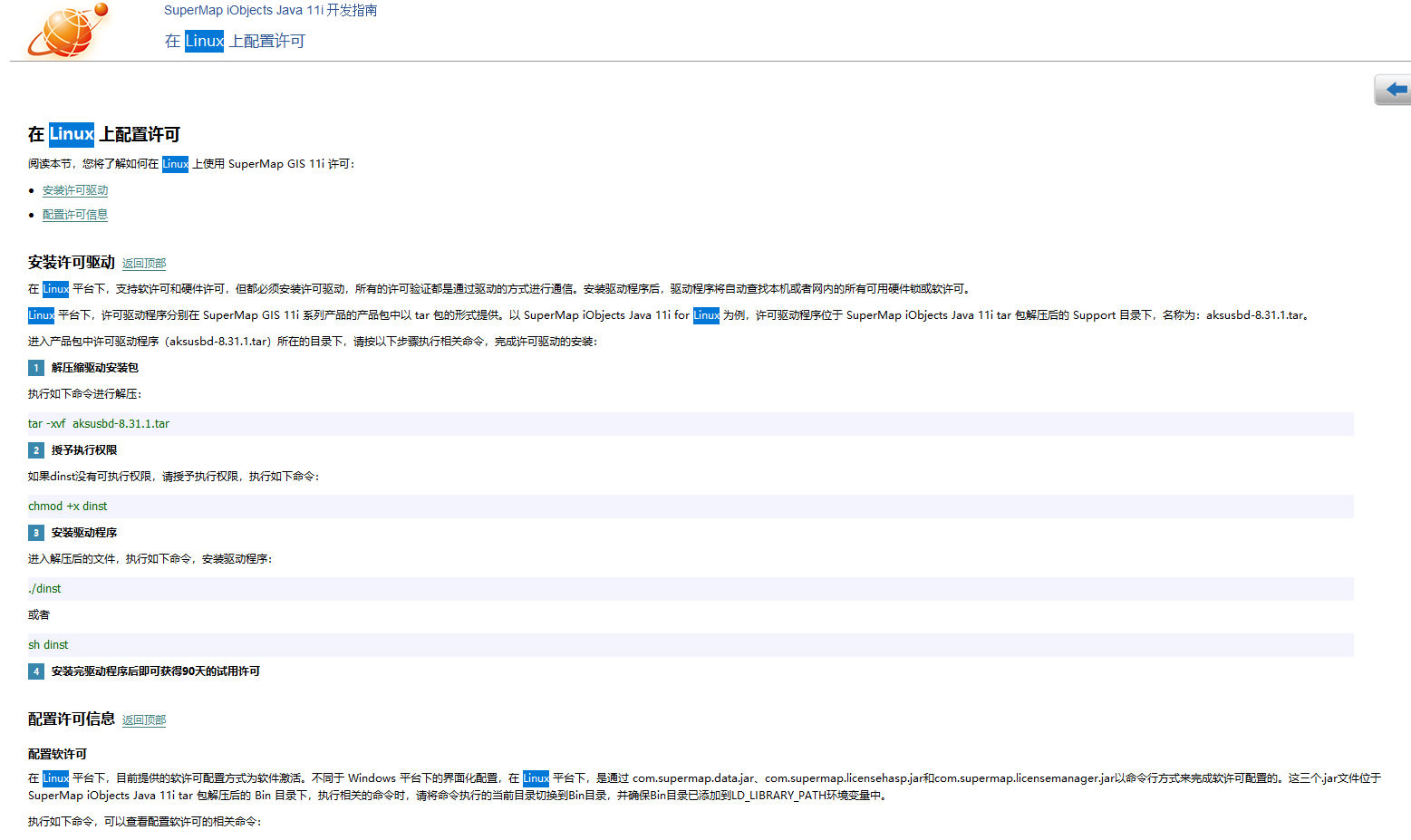Click the step title 授予执行权限
Image resolution: width=1411 pixels, height=840 pixels.
point(84,450)
